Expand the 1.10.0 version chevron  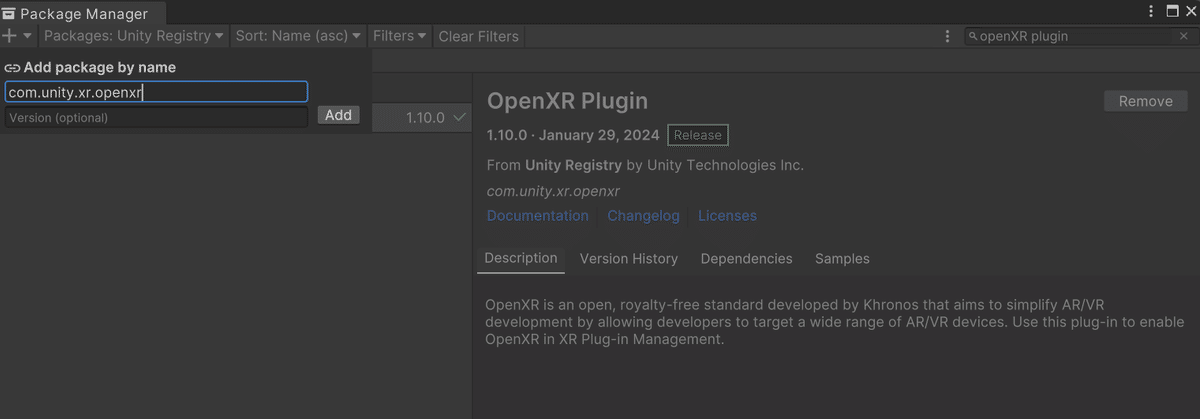tap(460, 117)
